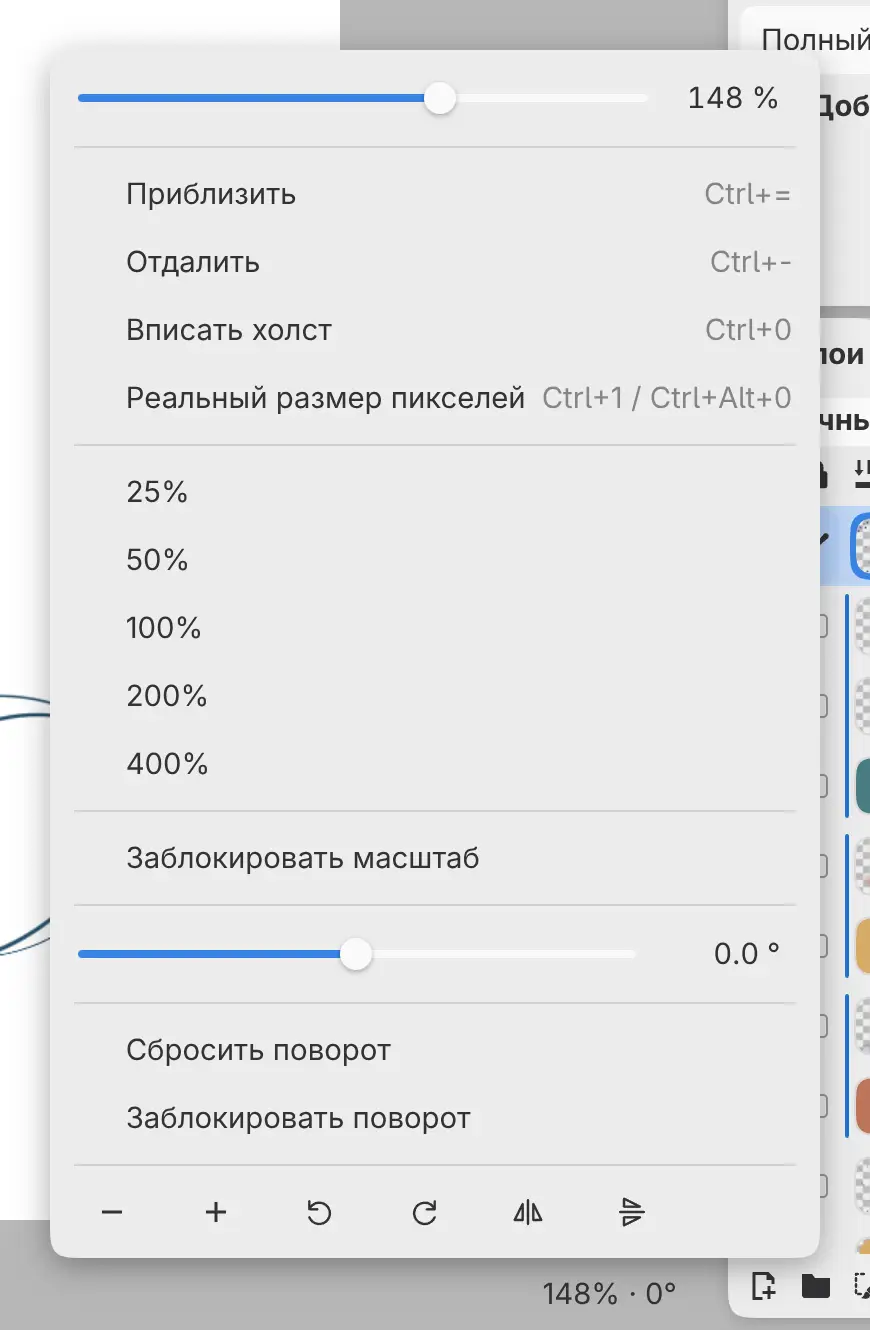Viewport: 870px width, 1330px height.
Task: Click the zoom slider handle near 148 %
Action: (439, 98)
